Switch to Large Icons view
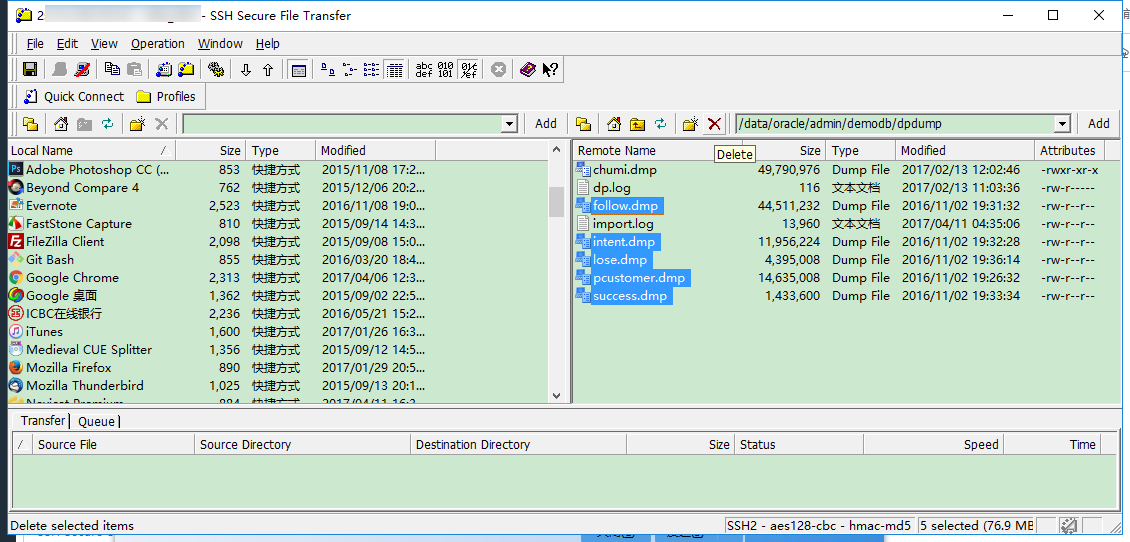 pos(327,70)
